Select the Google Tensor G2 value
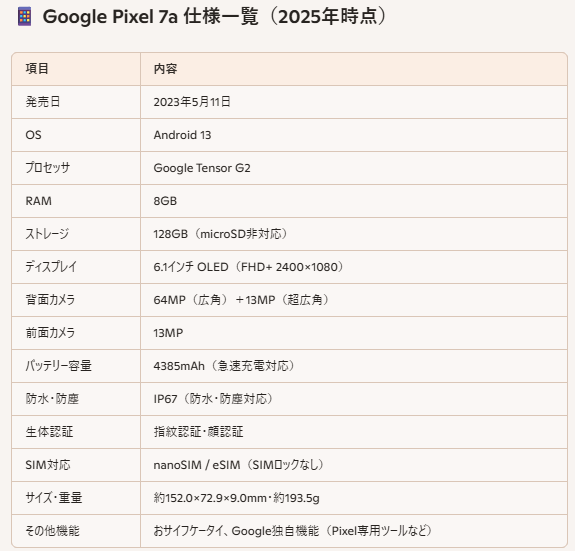Viewport: 575px width, 551px height. tap(202, 168)
